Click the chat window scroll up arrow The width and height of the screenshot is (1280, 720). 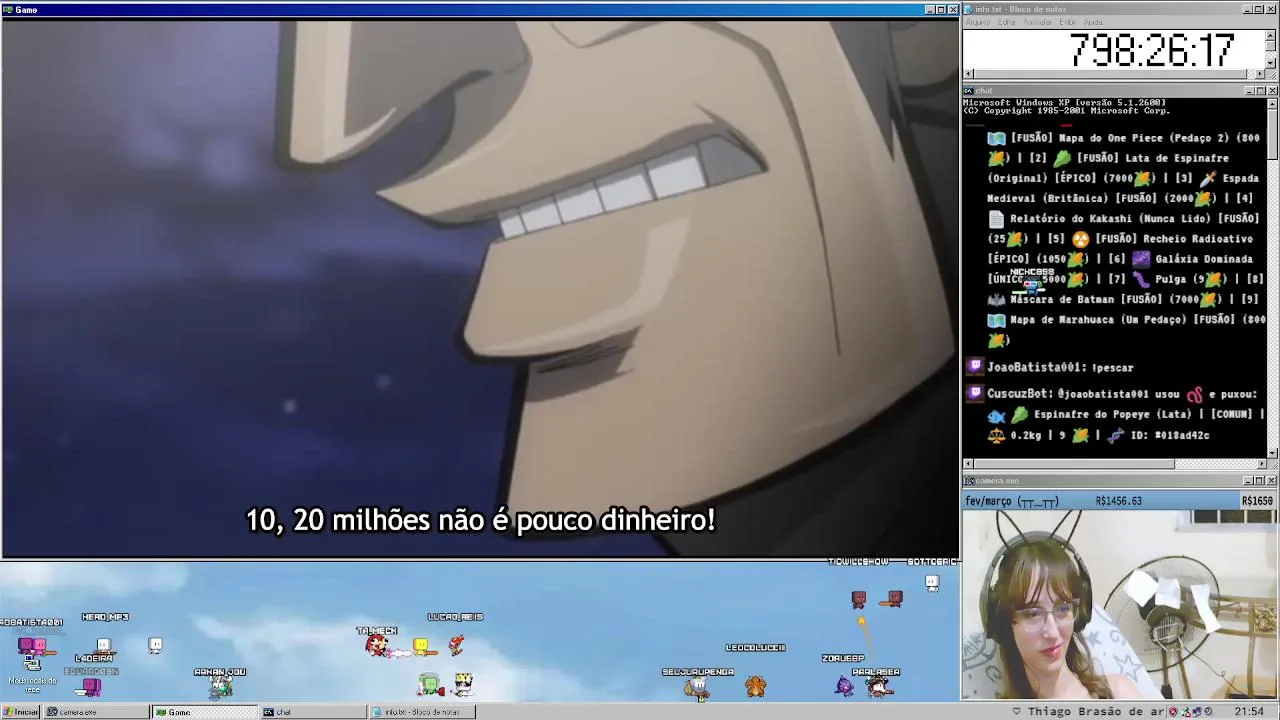[x=1272, y=103]
